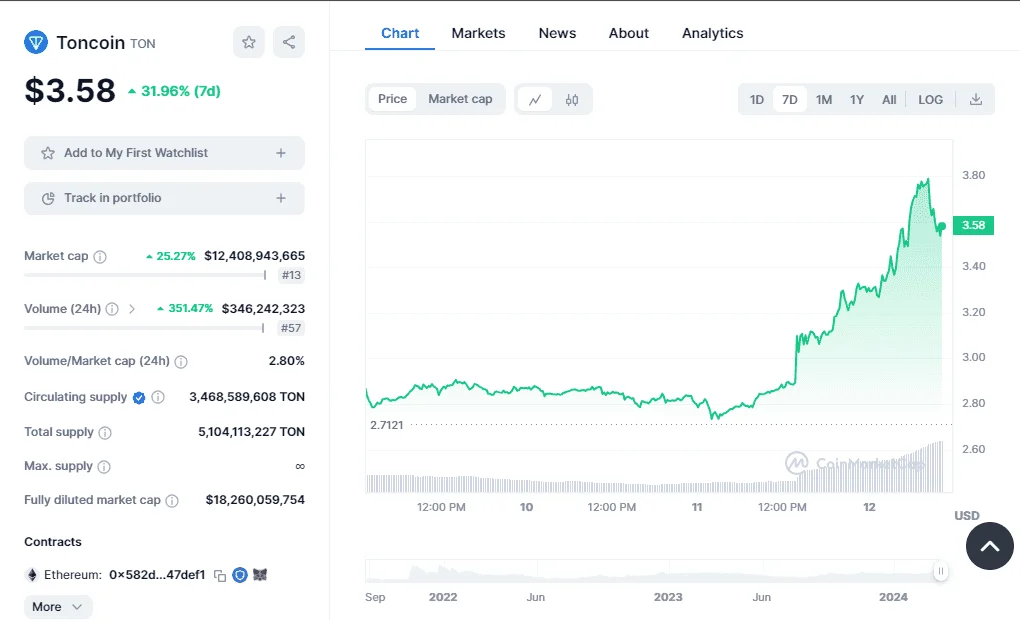Switch to candlestick chart icon

572,99
